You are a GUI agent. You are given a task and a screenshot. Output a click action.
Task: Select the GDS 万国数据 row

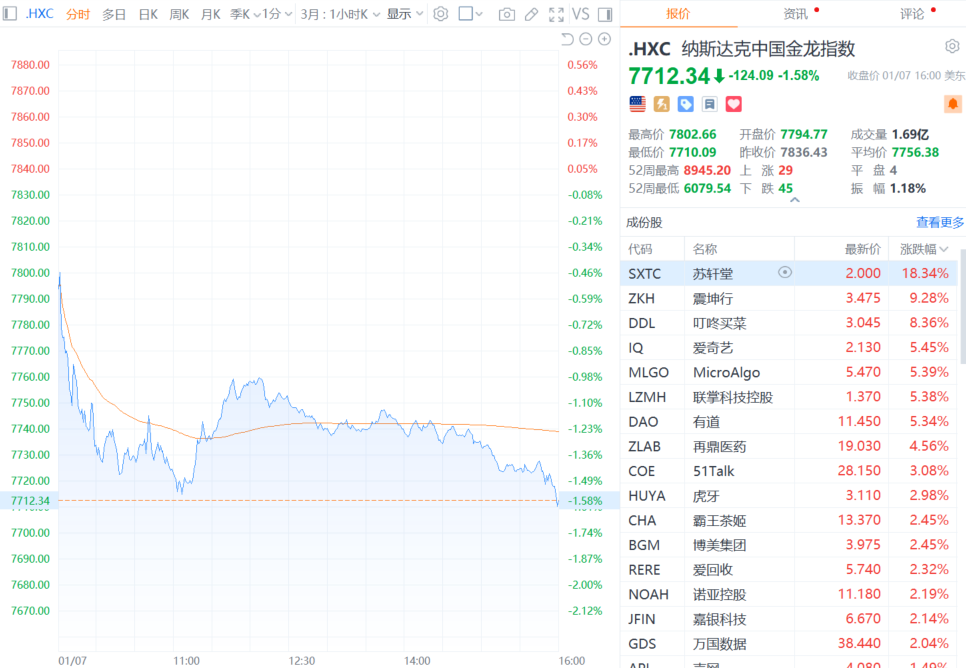(x=789, y=643)
